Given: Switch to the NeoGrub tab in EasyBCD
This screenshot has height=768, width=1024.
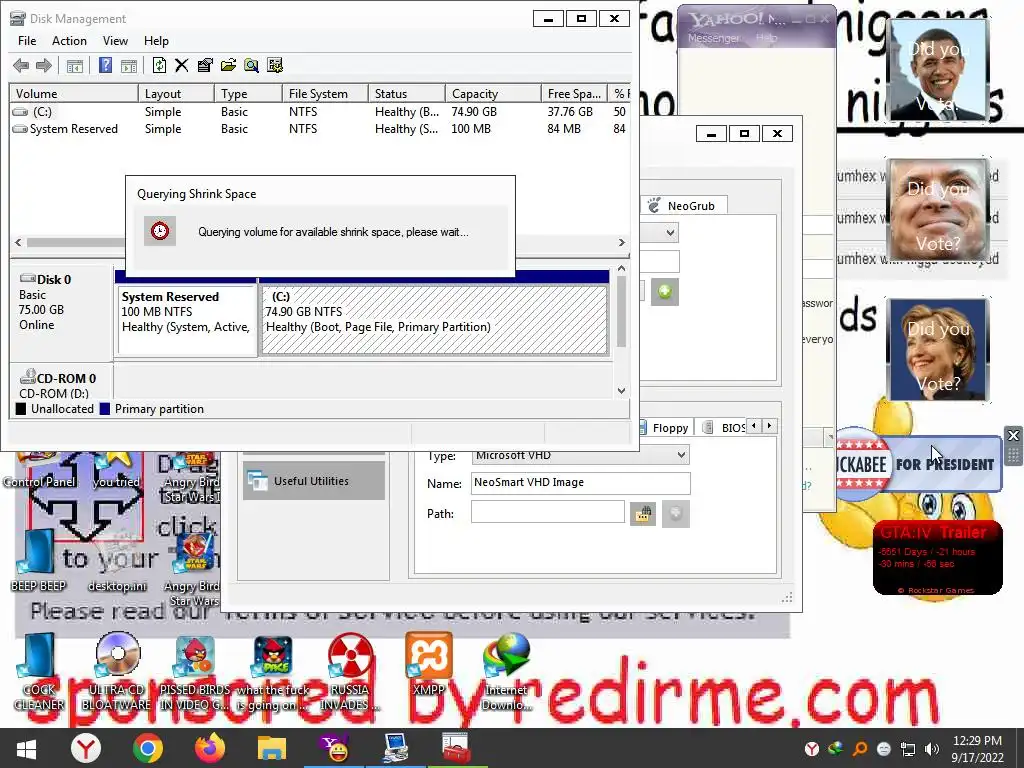Looking at the screenshot, I should [683, 206].
